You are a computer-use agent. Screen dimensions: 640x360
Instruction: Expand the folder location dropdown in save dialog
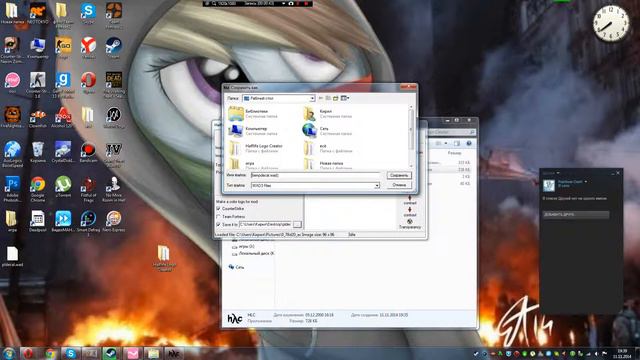pyautogui.click(x=312, y=98)
